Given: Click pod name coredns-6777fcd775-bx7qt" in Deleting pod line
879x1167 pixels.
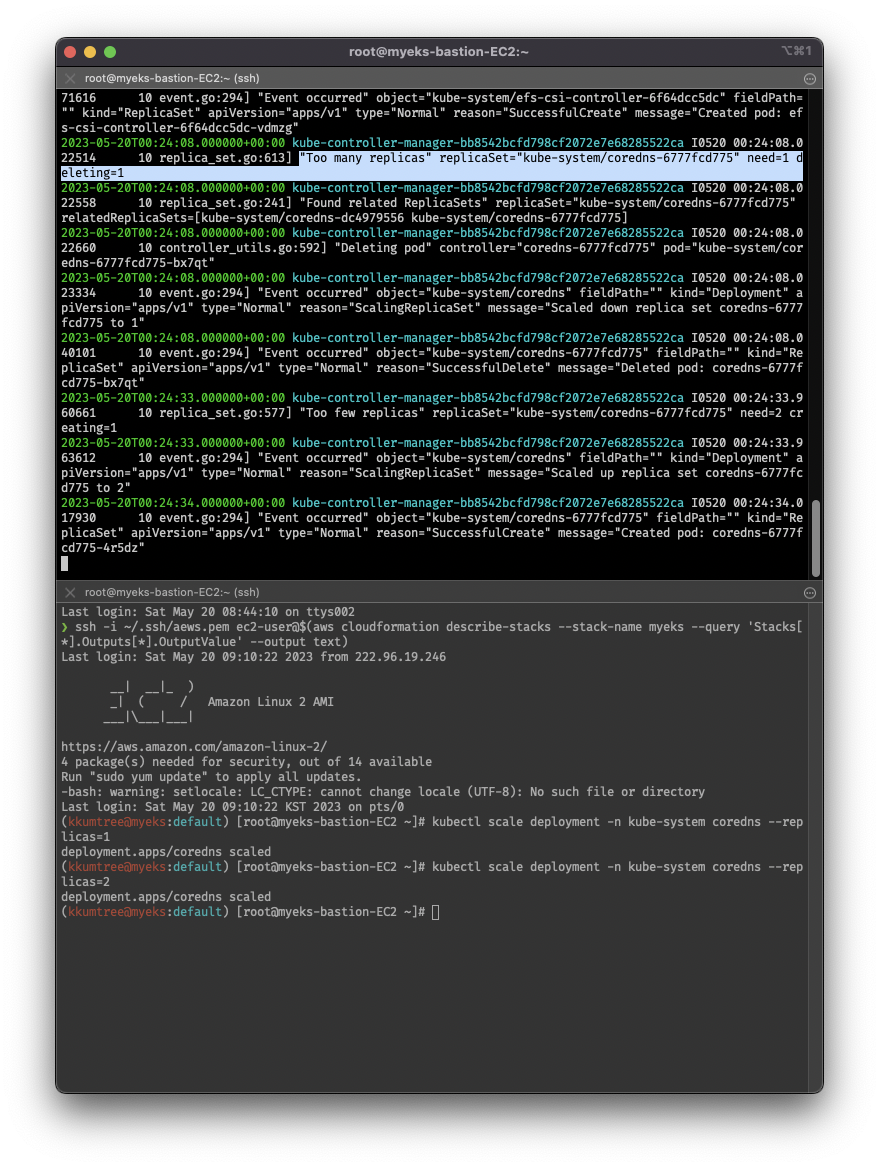Looking at the screenshot, I should 432,255.
